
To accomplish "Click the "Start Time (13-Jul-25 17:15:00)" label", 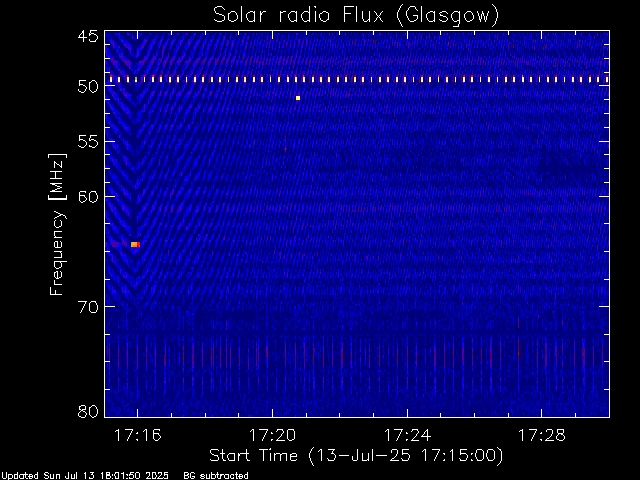I will (356, 456).
